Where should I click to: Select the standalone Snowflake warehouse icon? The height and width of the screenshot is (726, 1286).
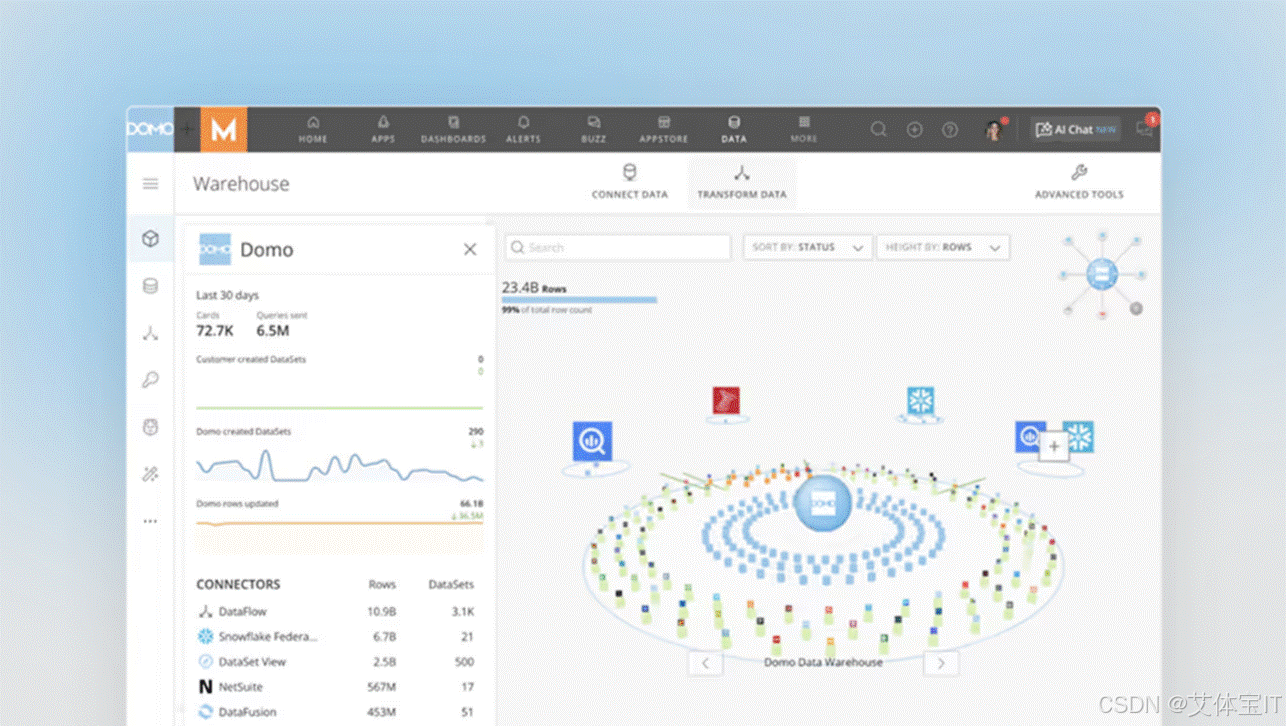click(920, 401)
